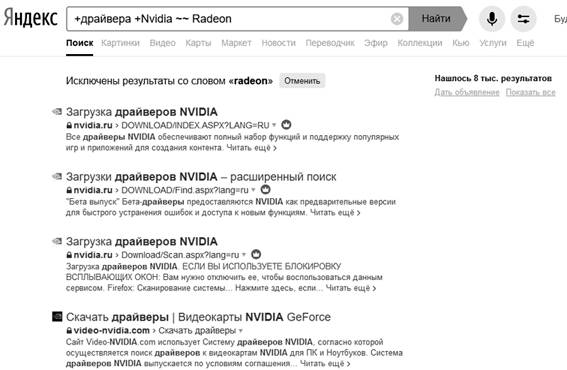
Task: Open the Загрузка драйверов NVIDIA result linking to Download/Scan.aspx
Action: (142, 241)
